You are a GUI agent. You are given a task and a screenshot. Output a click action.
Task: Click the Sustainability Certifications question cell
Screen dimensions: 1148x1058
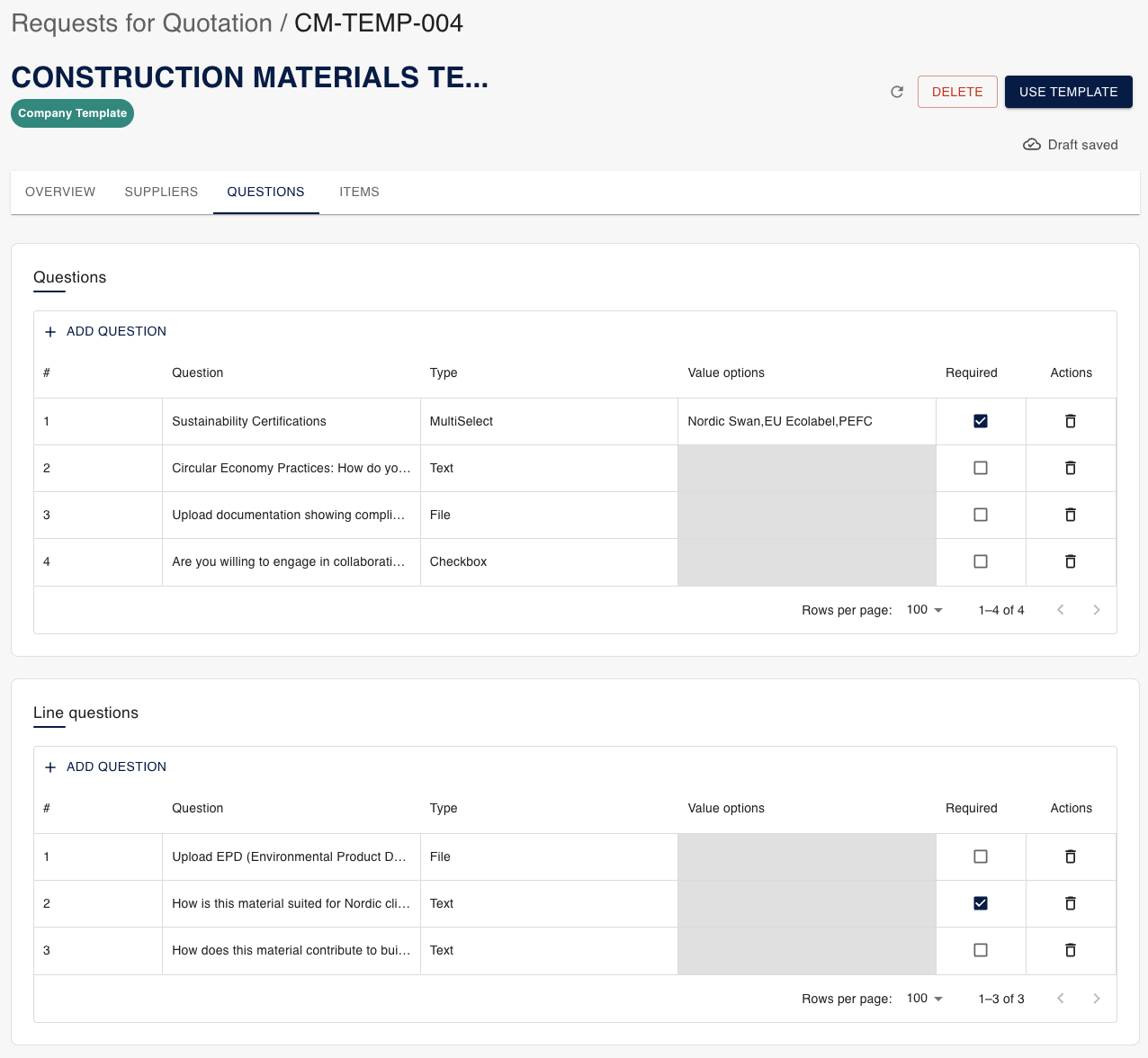tap(291, 421)
